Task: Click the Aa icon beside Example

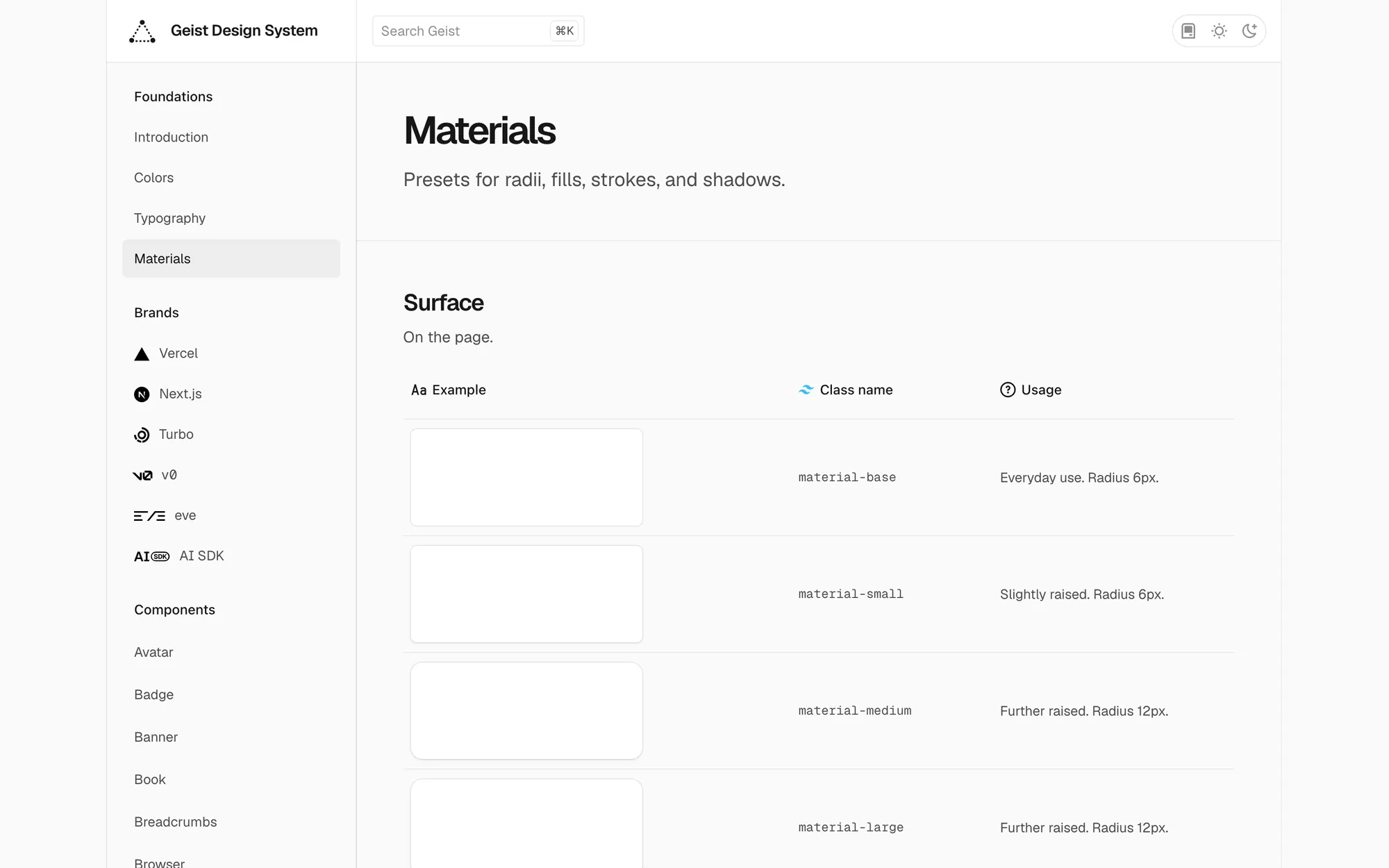Action: pyautogui.click(x=419, y=390)
